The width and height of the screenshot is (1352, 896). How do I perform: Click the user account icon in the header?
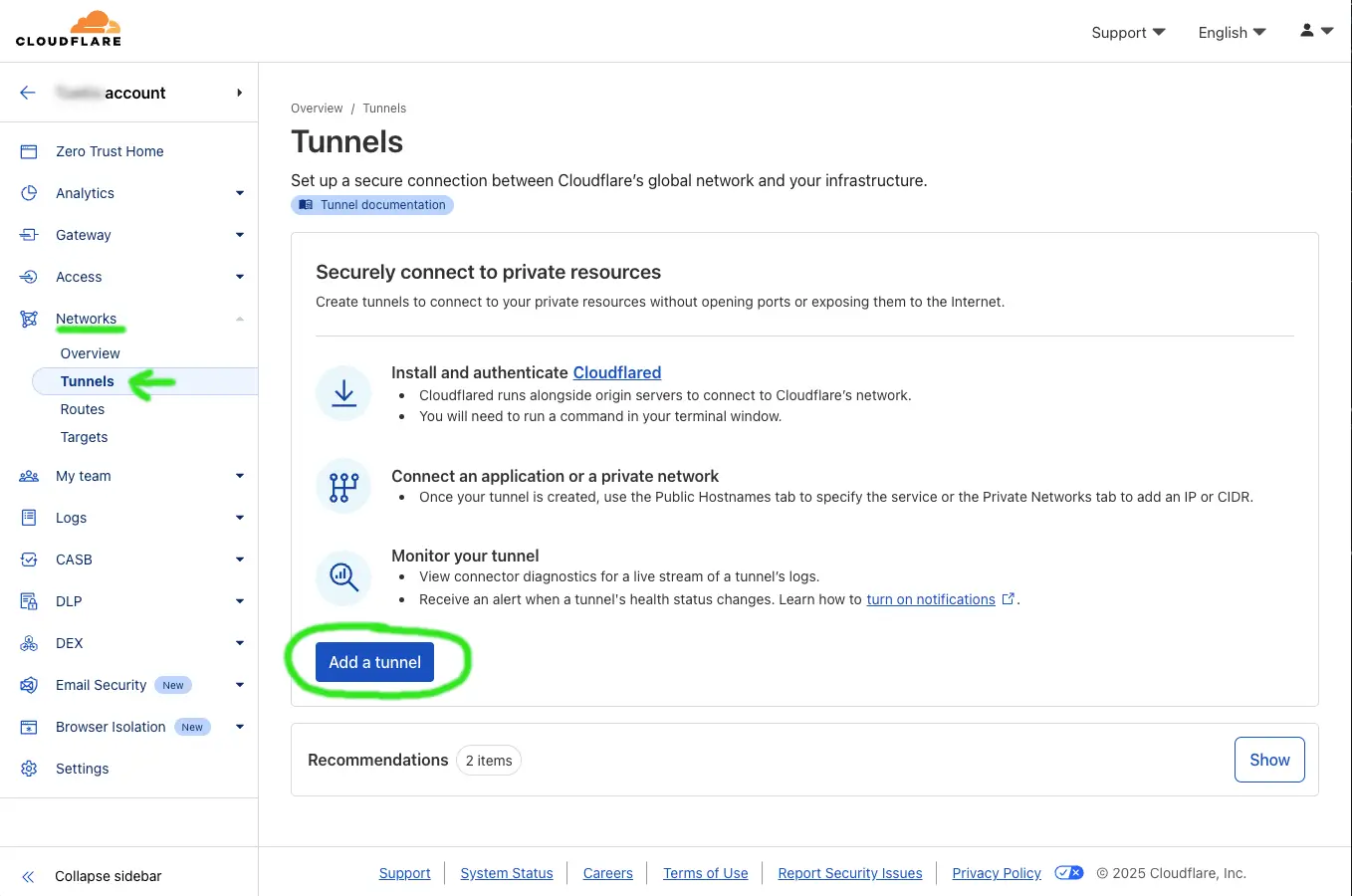coord(1306,31)
